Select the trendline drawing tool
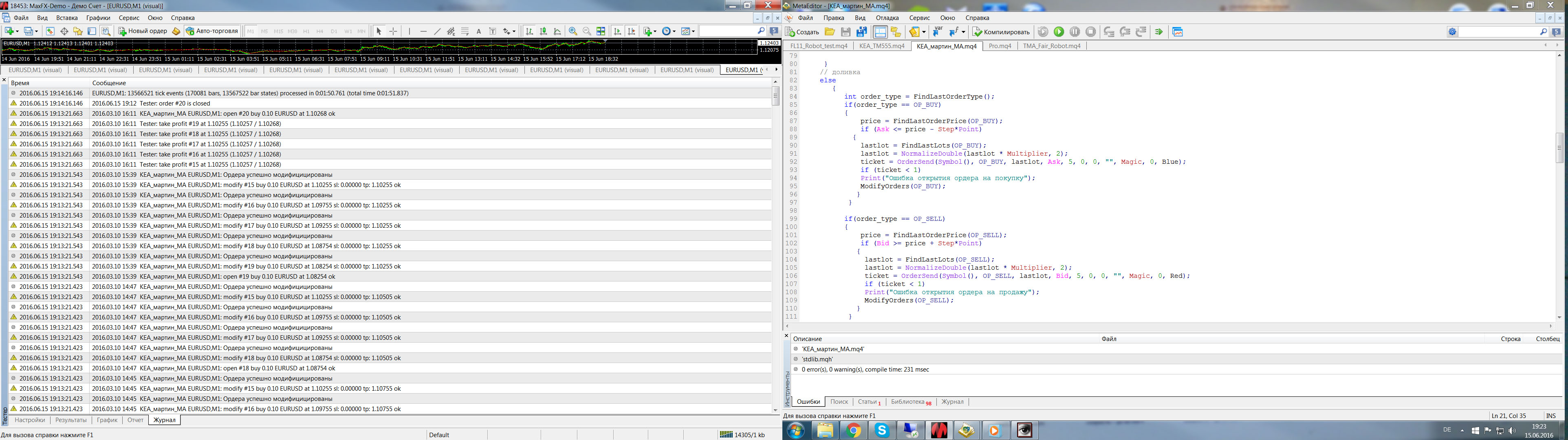This screenshot has width=1568, height=440. (437, 31)
